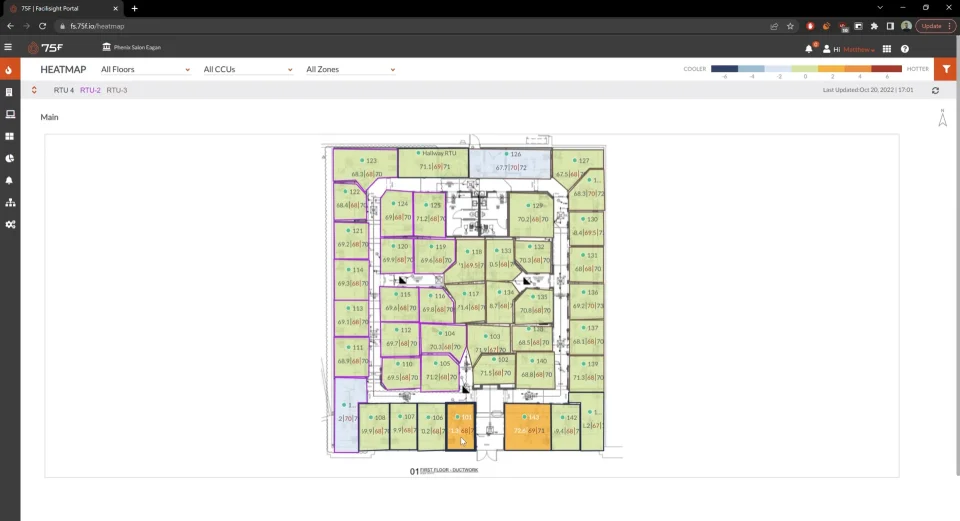Open the building icon in sidebar
Screen dimensions: 960x521
point(9,92)
